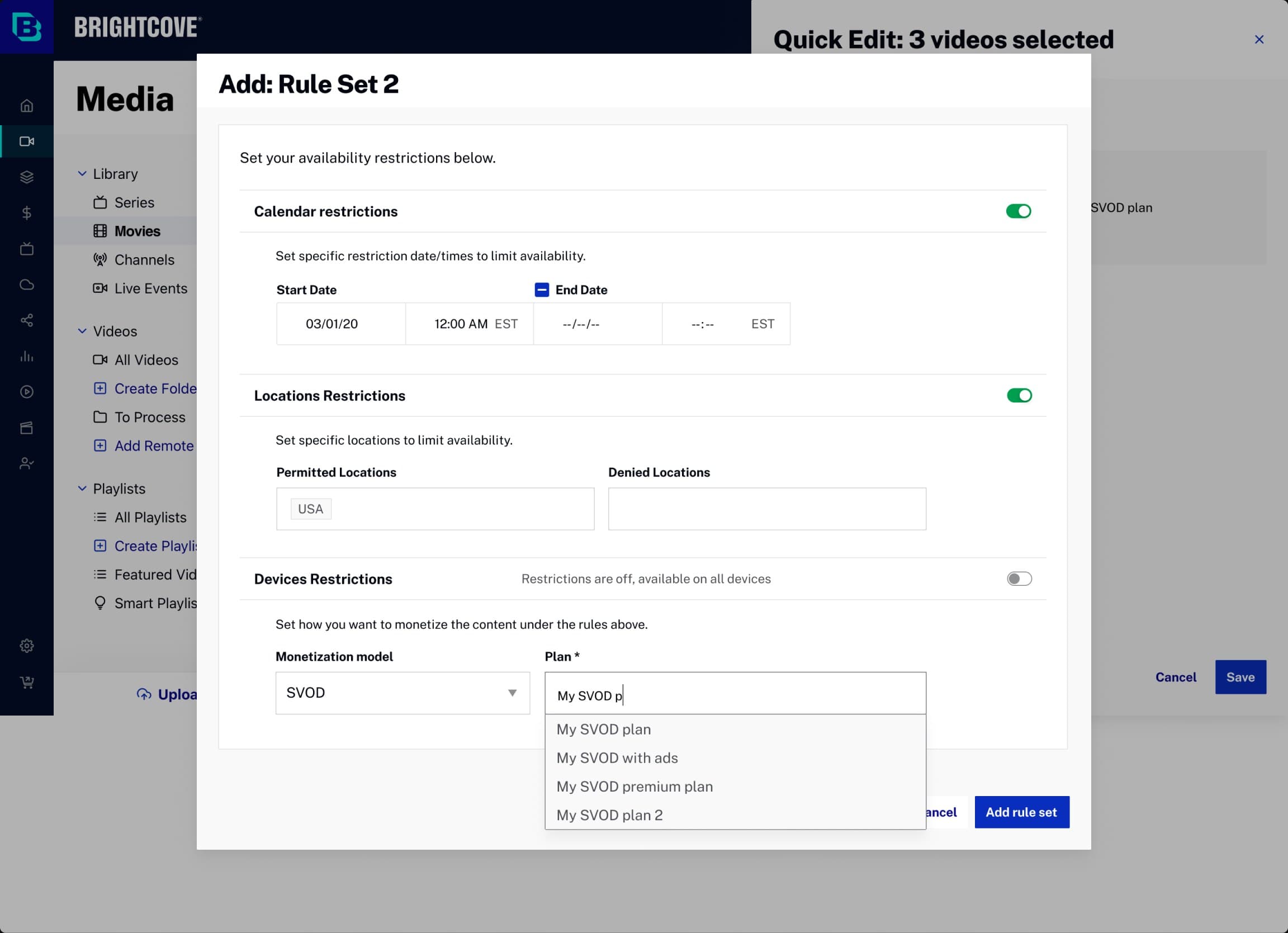Open the gallery window icon in sidebar
Image resolution: width=1288 pixels, height=933 pixels.
pos(27,428)
